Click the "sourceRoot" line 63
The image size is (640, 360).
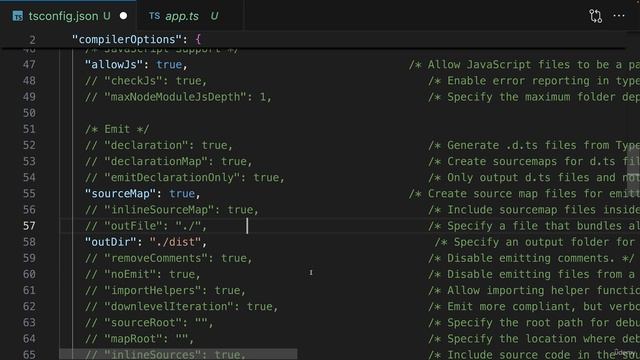[149, 322]
